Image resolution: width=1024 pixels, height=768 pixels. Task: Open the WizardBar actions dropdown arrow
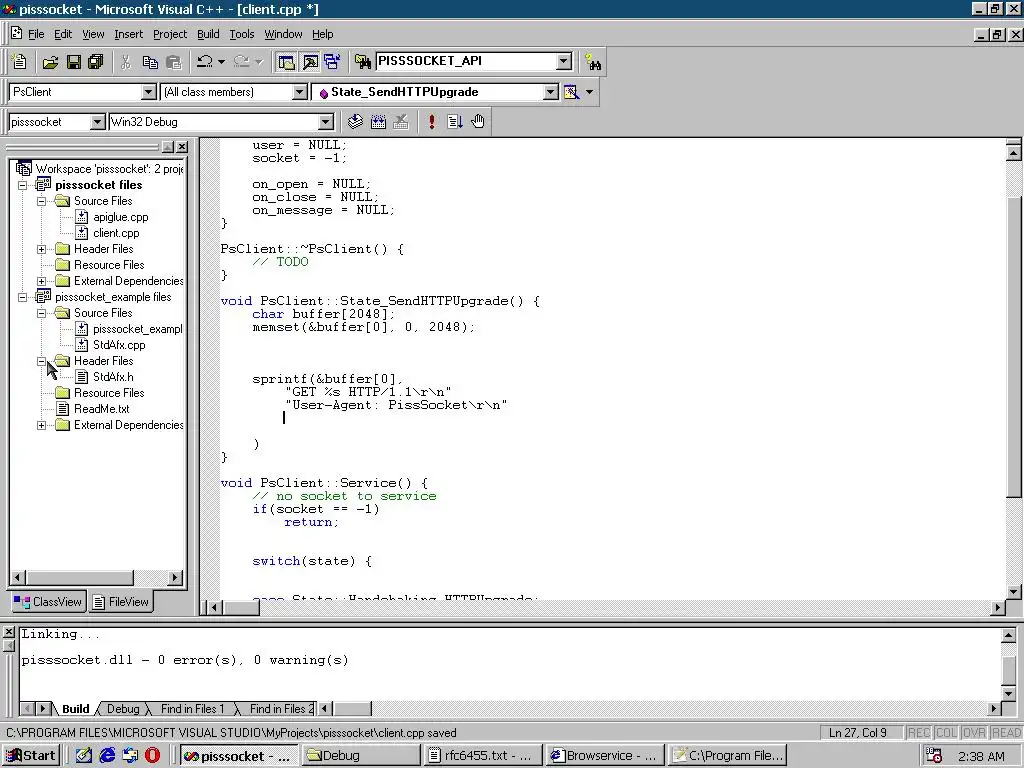coord(590,92)
